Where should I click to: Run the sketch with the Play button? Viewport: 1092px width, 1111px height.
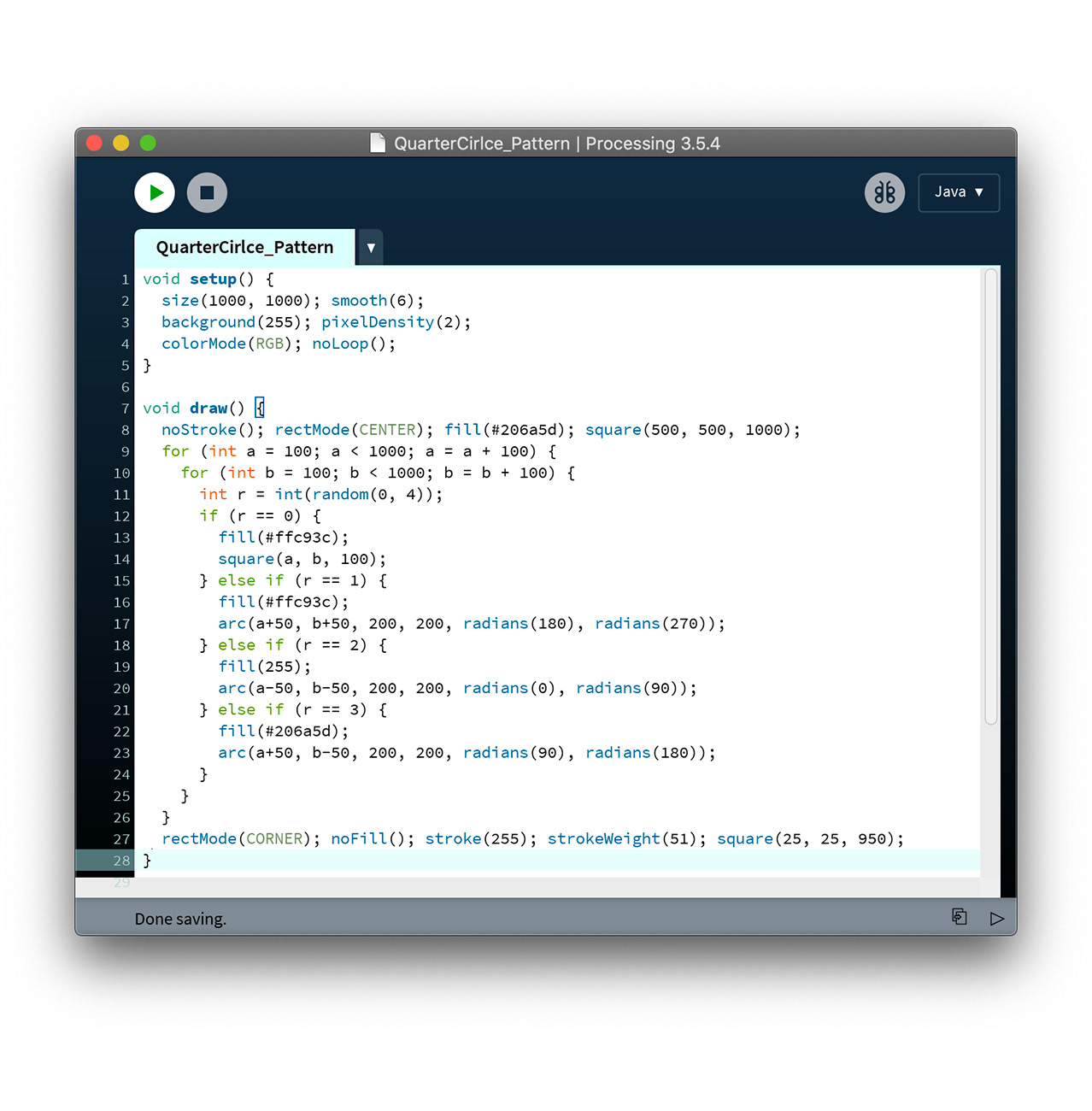click(155, 192)
